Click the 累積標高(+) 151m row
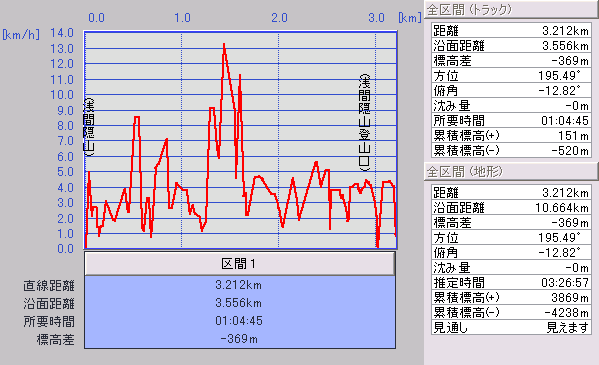The height and width of the screenshot is (365, 599). [511, 135]
